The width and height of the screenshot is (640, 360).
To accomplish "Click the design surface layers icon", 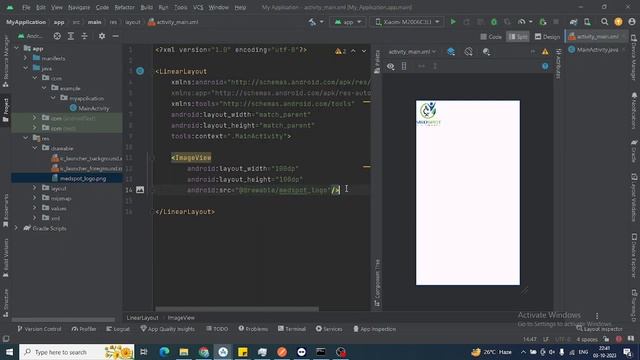I will point(451,52).
